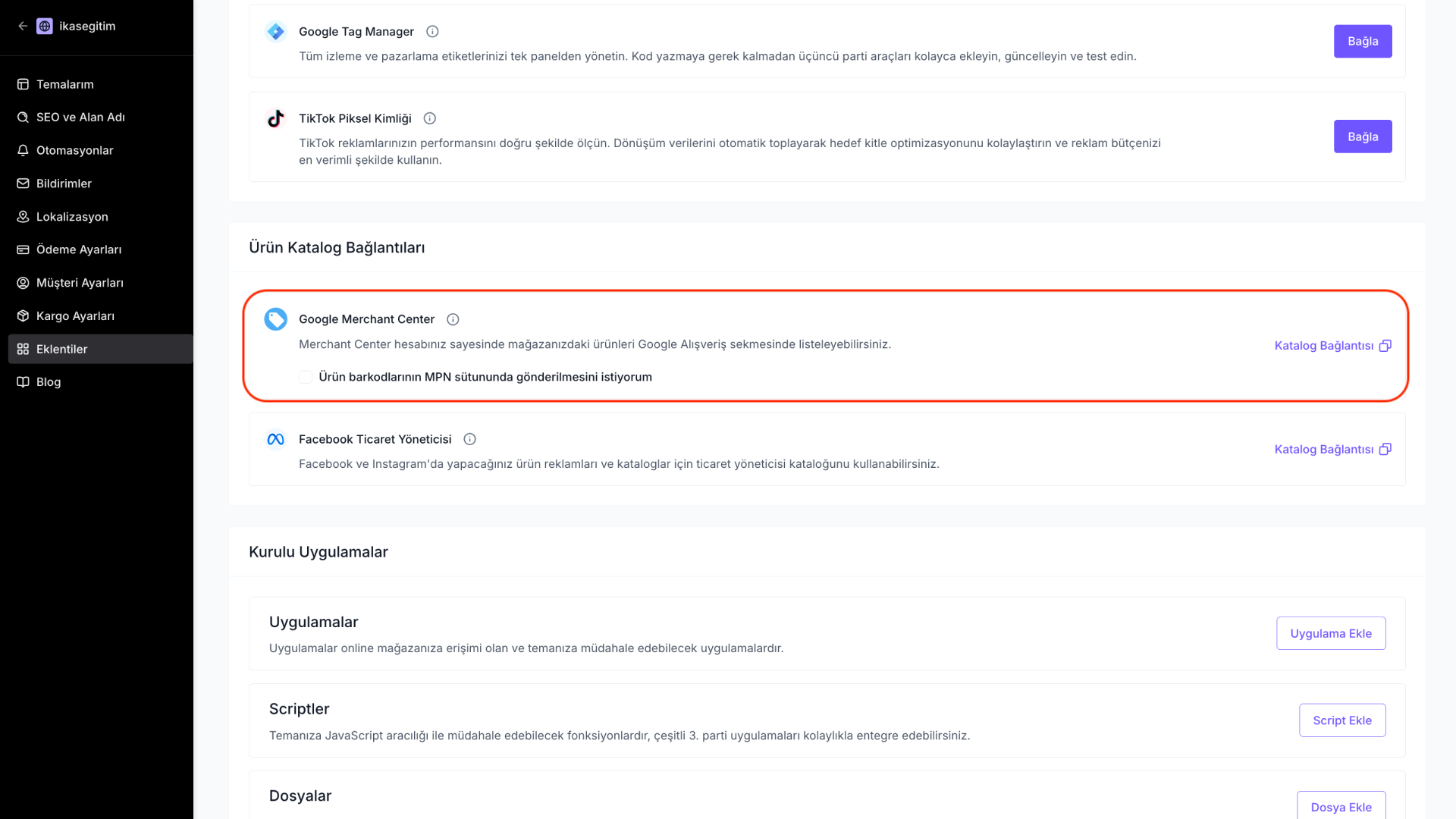The image size is (1456, 819).
Task: Click the back arrow beside ikasegitim
Action: pyautogui.click(x=23, y=26)
